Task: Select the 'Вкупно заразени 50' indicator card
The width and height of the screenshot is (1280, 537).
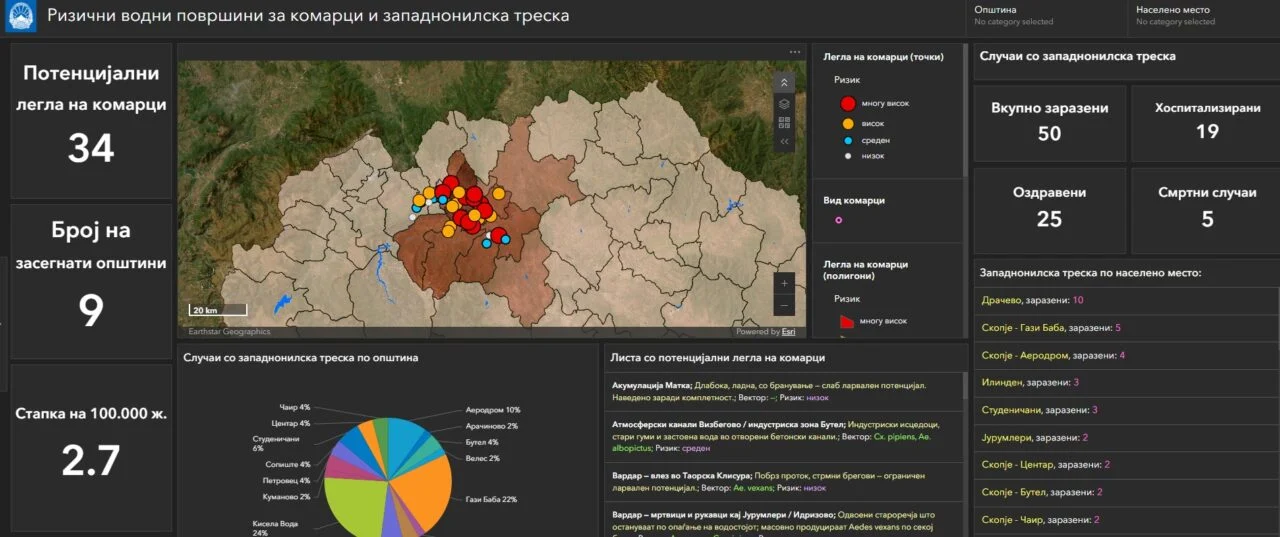Action: [x=1049, y=123]
